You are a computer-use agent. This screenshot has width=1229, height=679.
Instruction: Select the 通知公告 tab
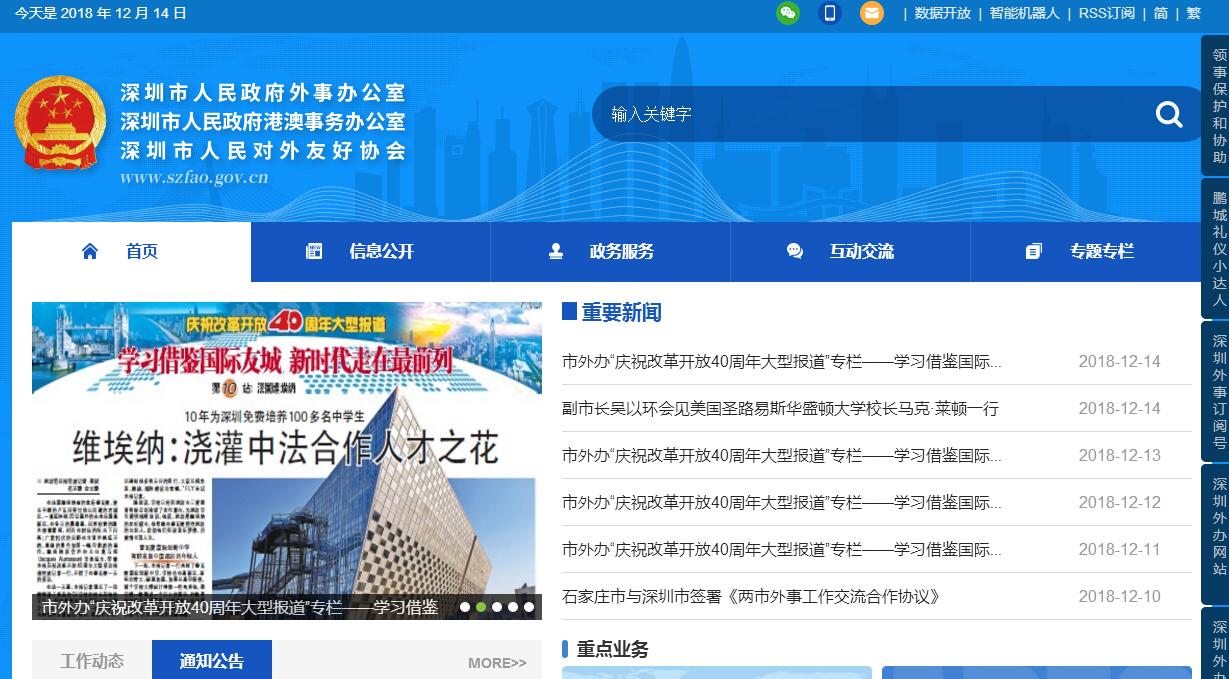211,661
